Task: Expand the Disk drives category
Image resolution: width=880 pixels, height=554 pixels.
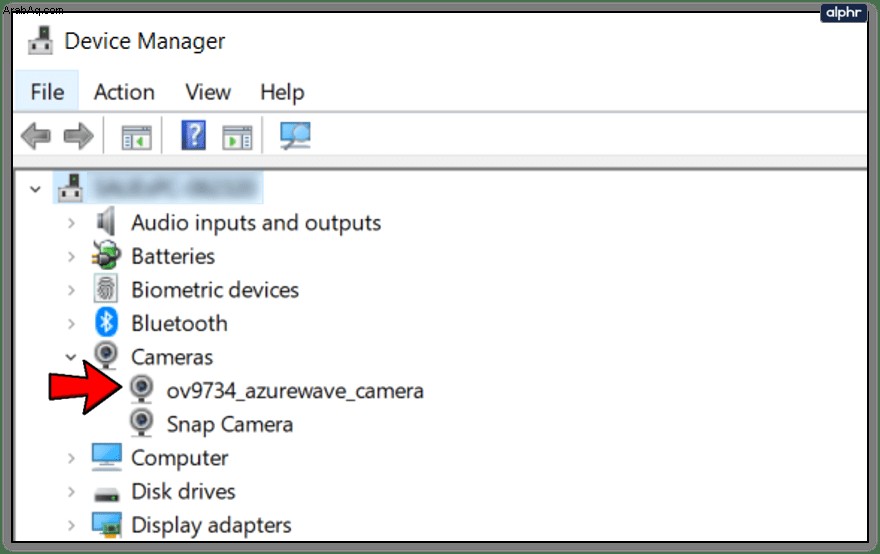Action: [x=71, y=492]
